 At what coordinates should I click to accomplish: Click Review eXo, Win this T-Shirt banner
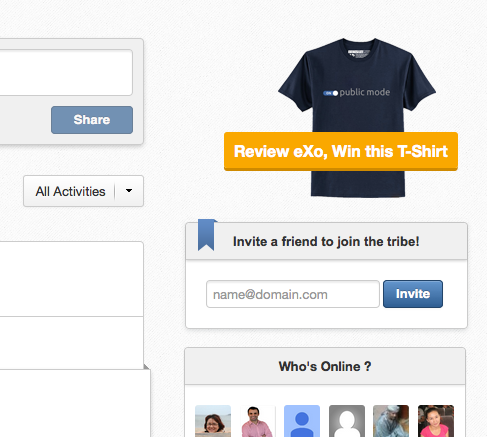click(x=341, y=151)
